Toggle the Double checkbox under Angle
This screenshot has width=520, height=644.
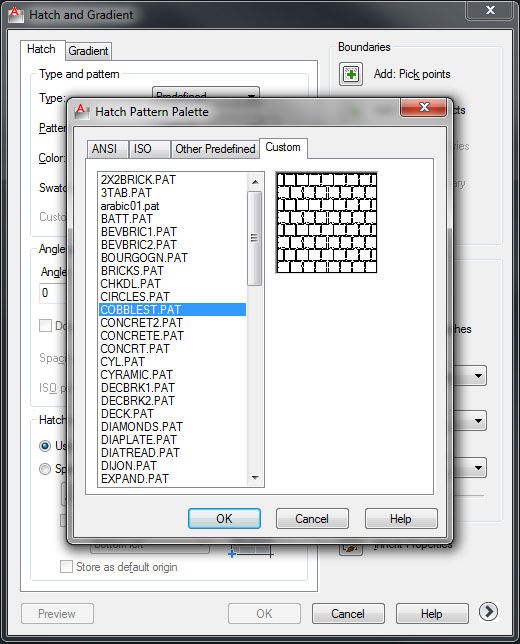click(x=46, y=326)
